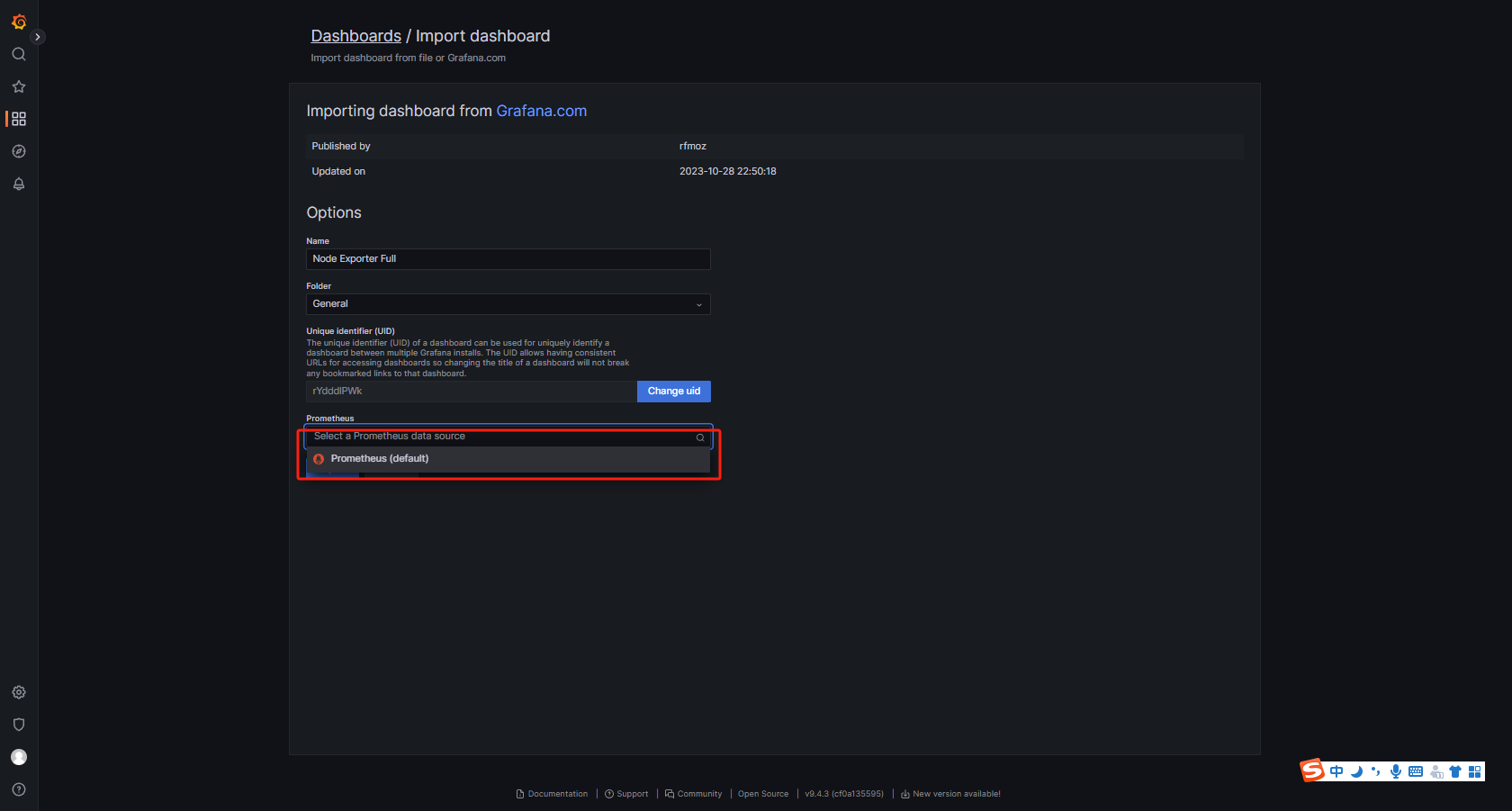Click the search icon in Prometheus selector

700,437
